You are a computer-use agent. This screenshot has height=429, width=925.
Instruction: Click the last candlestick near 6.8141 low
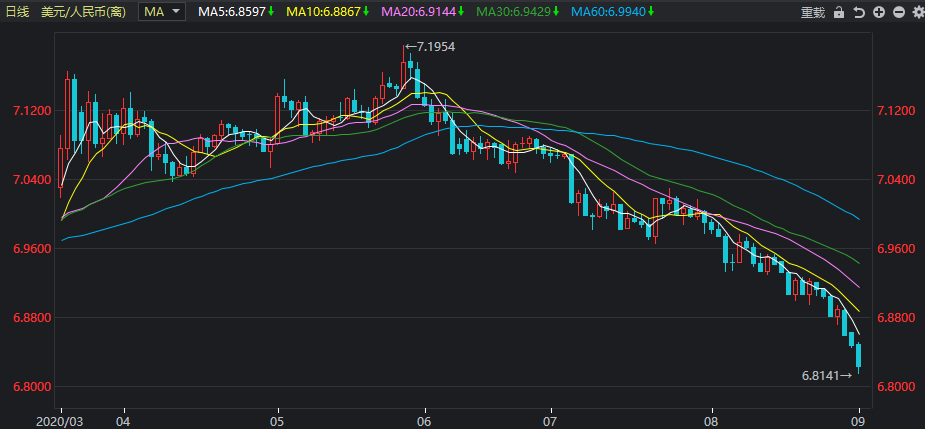[859, 356]
